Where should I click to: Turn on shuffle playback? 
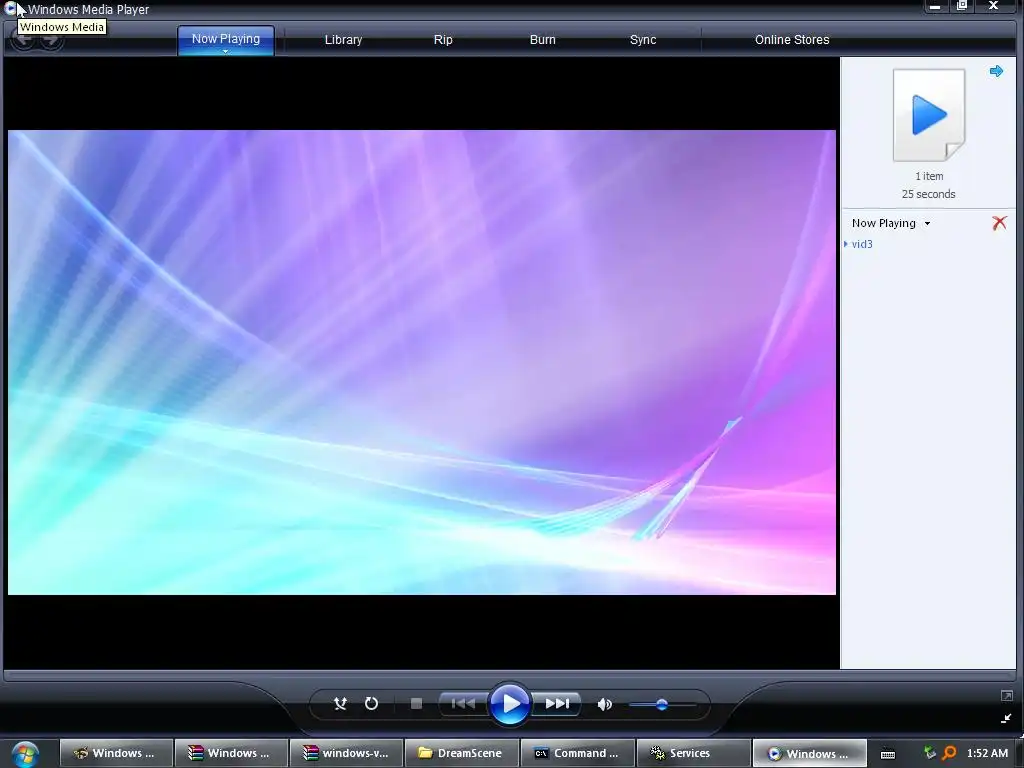pos(340,703)
